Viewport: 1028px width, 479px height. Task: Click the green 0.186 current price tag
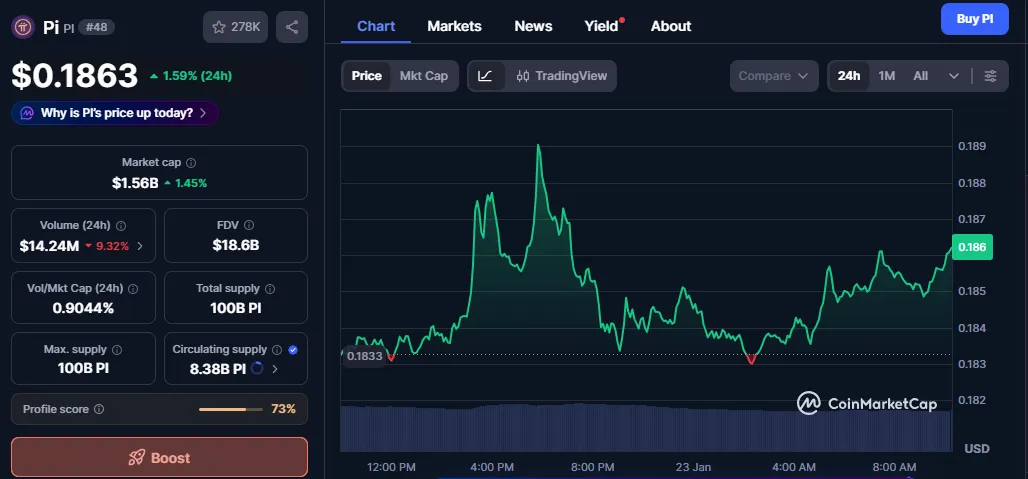click(x=972, y=247)
